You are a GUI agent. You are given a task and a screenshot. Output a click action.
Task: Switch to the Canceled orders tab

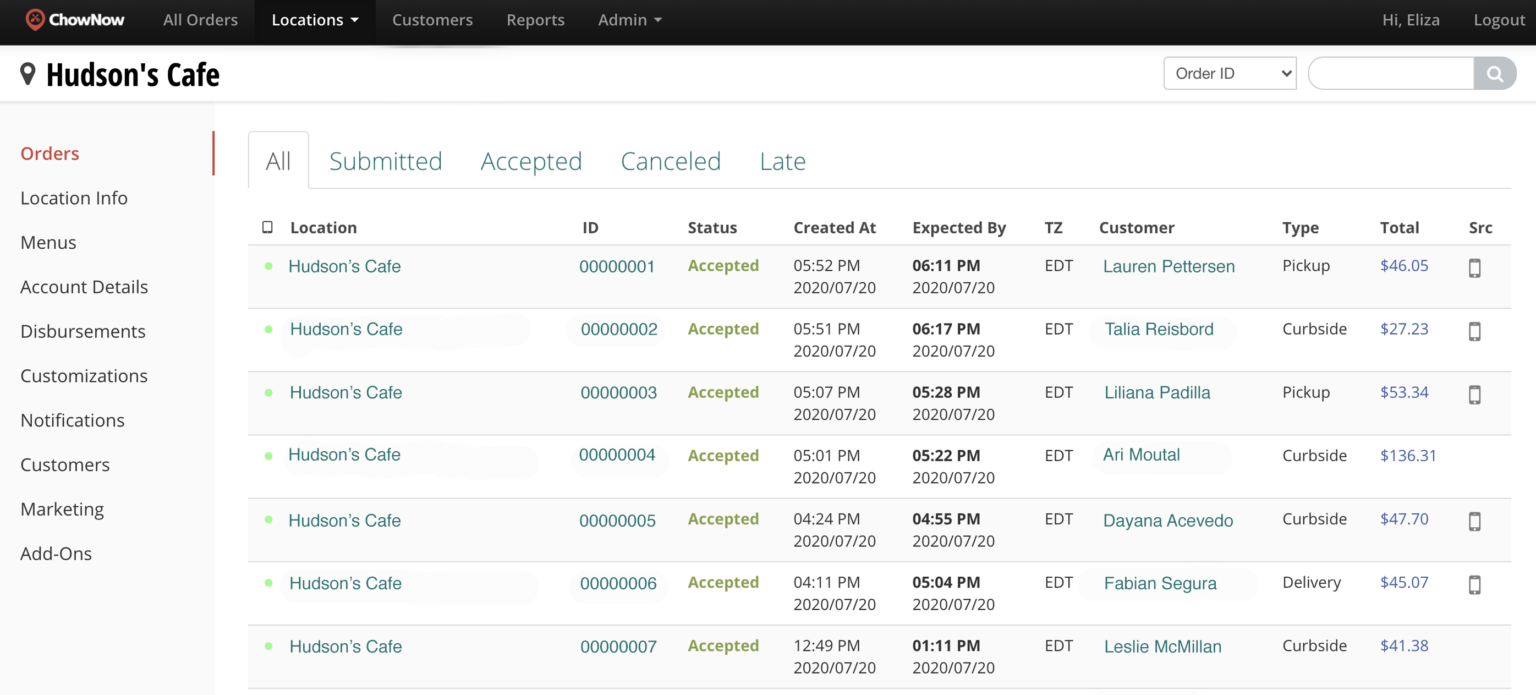[670, 161]
